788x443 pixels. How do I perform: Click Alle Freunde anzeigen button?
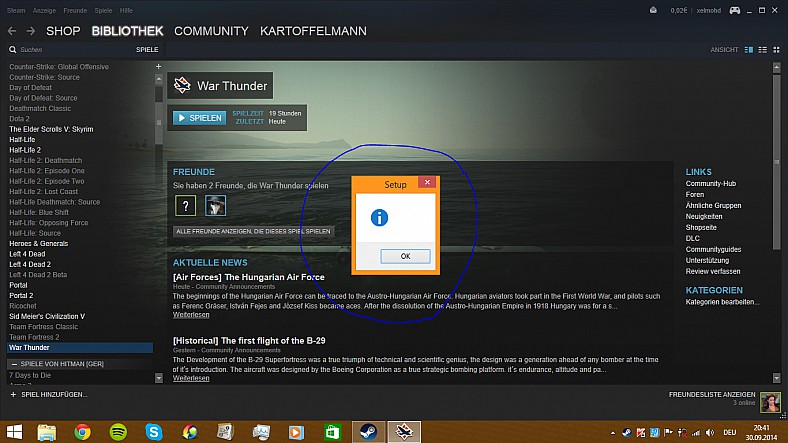[x=253, y=232]
